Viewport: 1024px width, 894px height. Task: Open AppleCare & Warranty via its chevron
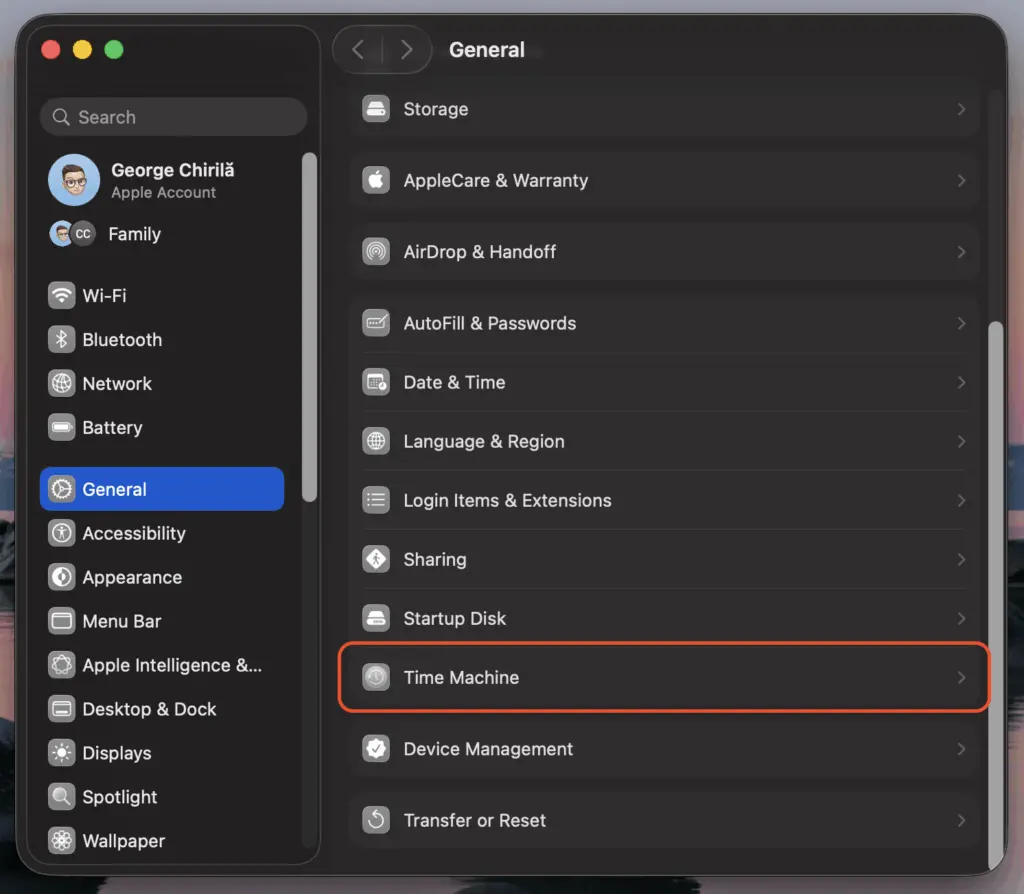point(961,181)
